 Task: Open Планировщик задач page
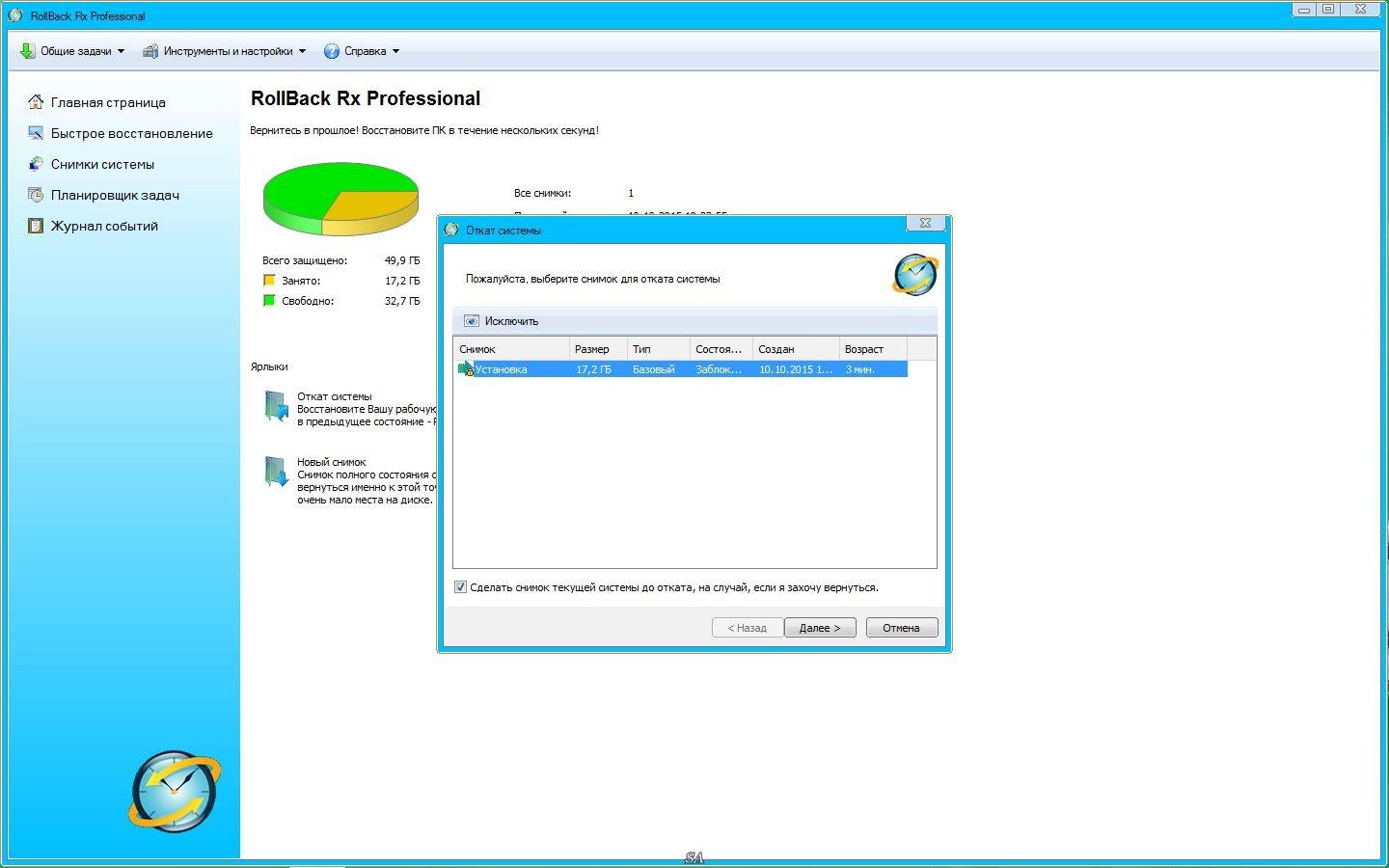[115, 195]
